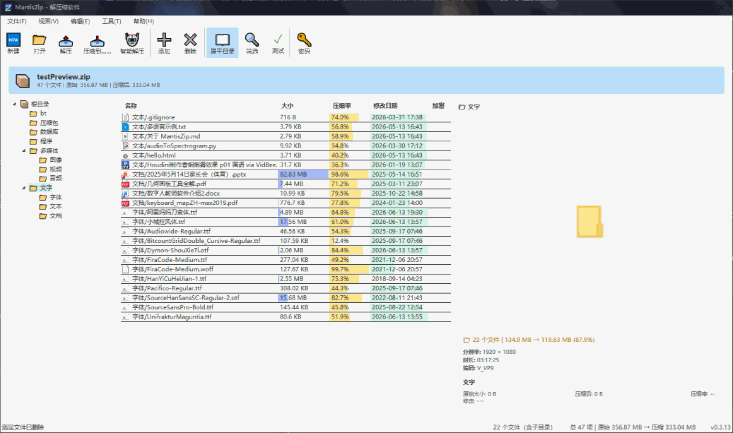Select the row 字体/SourceHanSansSC-Regular-2.otf
Image resolution: width=733 pixels, height=433 pixels.
286,298
